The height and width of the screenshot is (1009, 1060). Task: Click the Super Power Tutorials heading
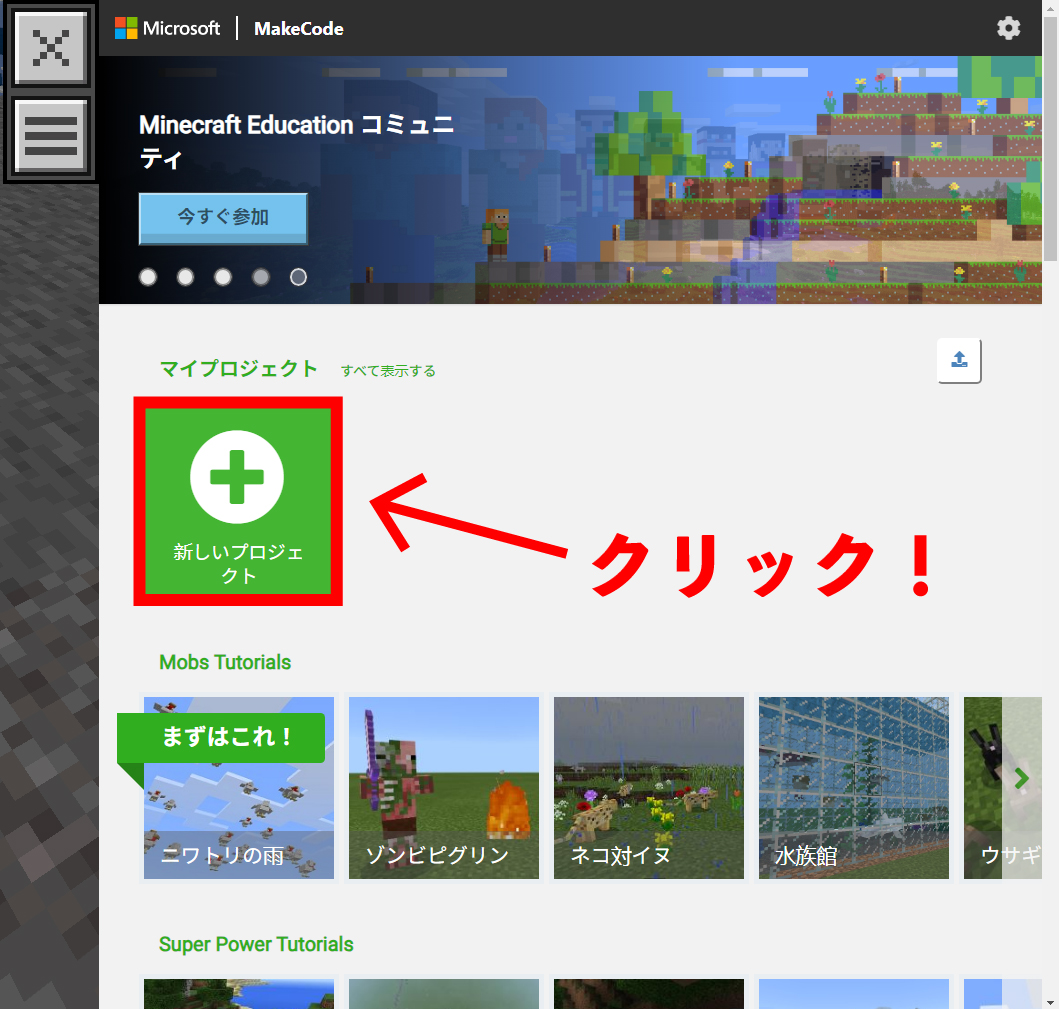click(x=256, y=944)
